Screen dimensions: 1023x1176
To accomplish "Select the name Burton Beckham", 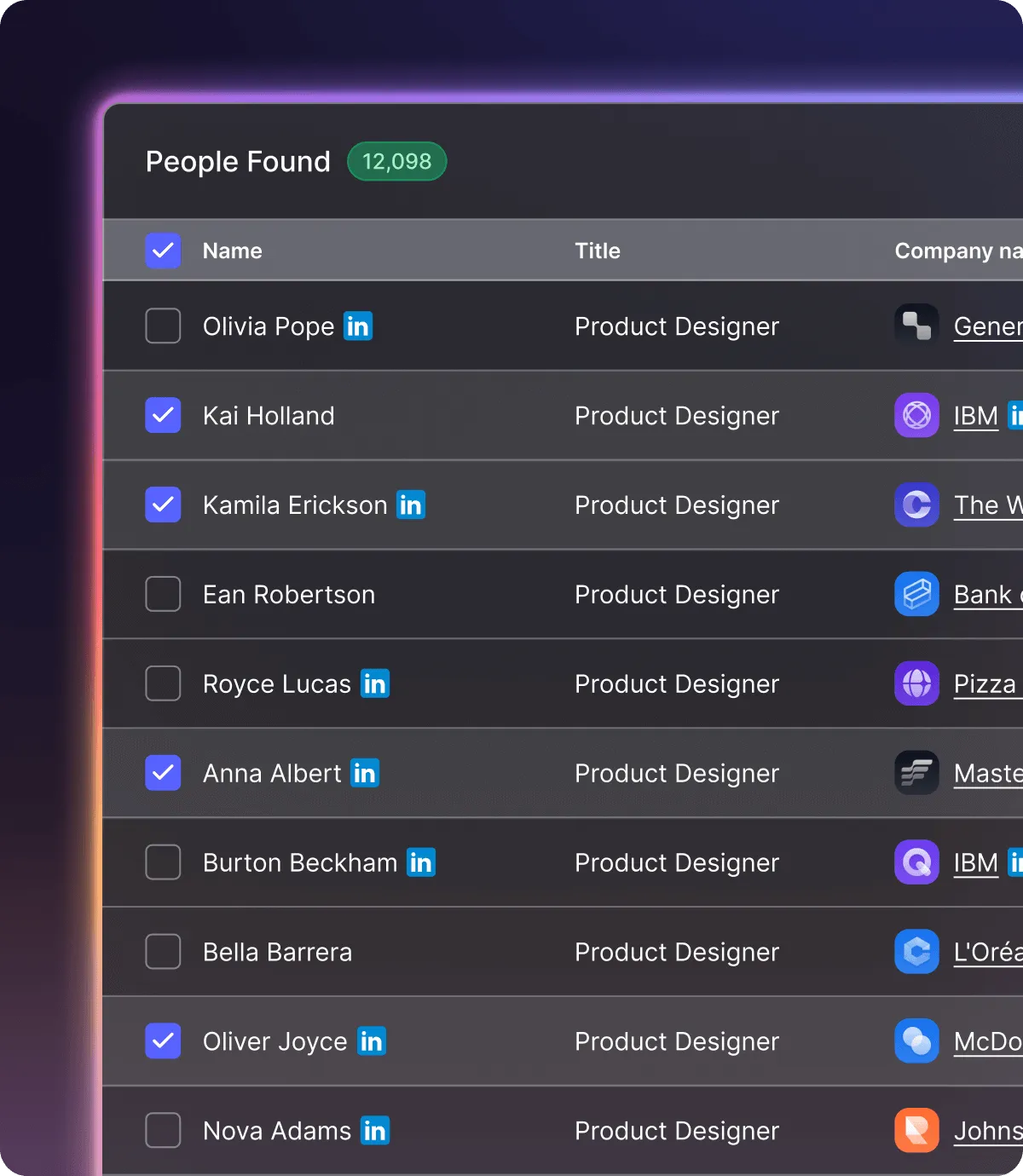I will 300,863.
